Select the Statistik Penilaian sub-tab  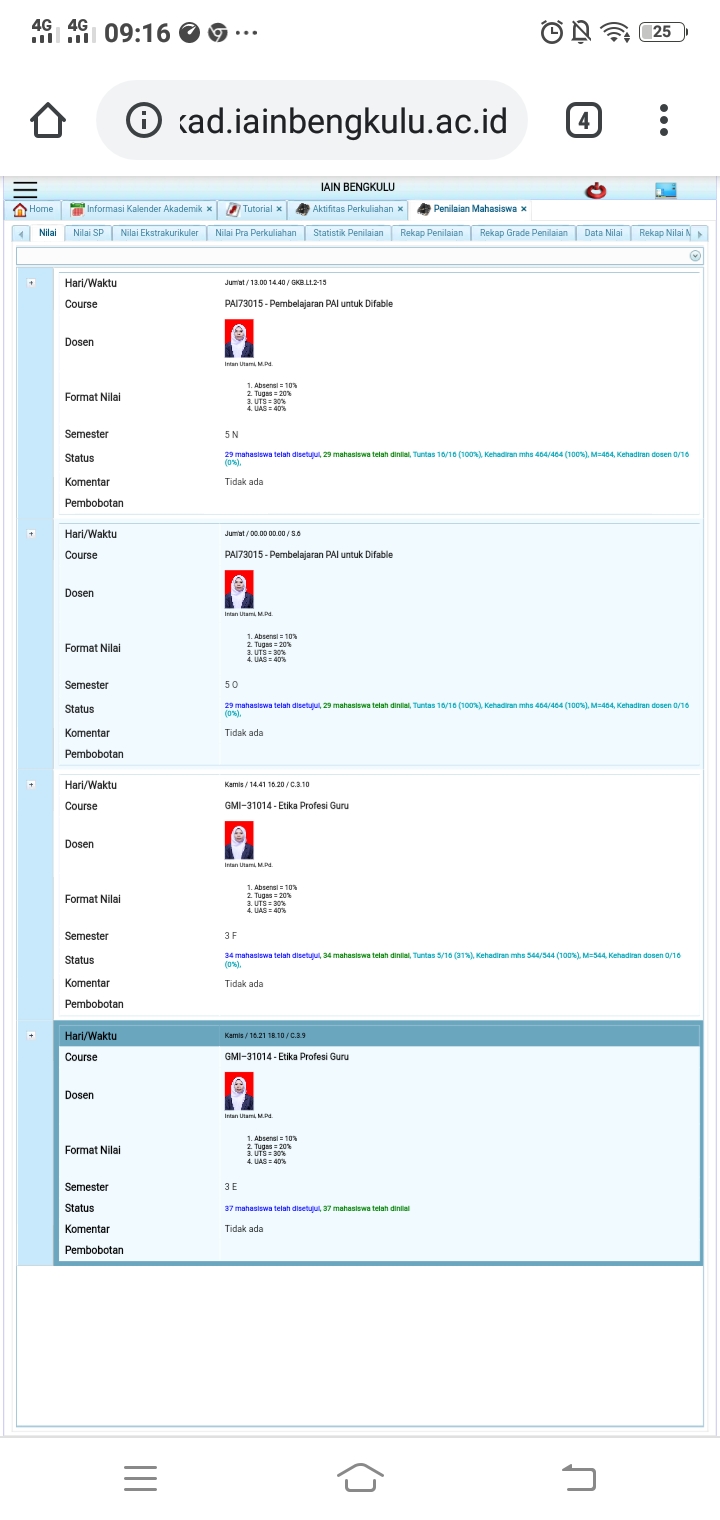point(348,233)
